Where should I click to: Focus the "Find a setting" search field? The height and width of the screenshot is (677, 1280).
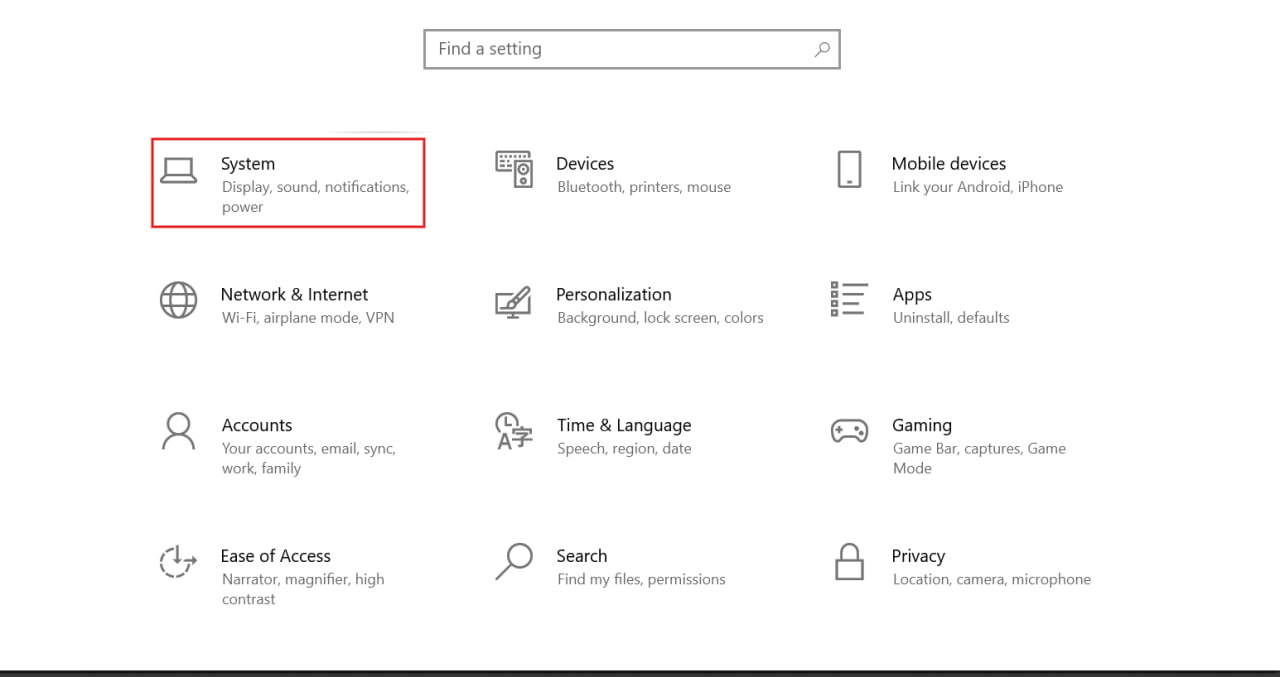click(620, 49)
